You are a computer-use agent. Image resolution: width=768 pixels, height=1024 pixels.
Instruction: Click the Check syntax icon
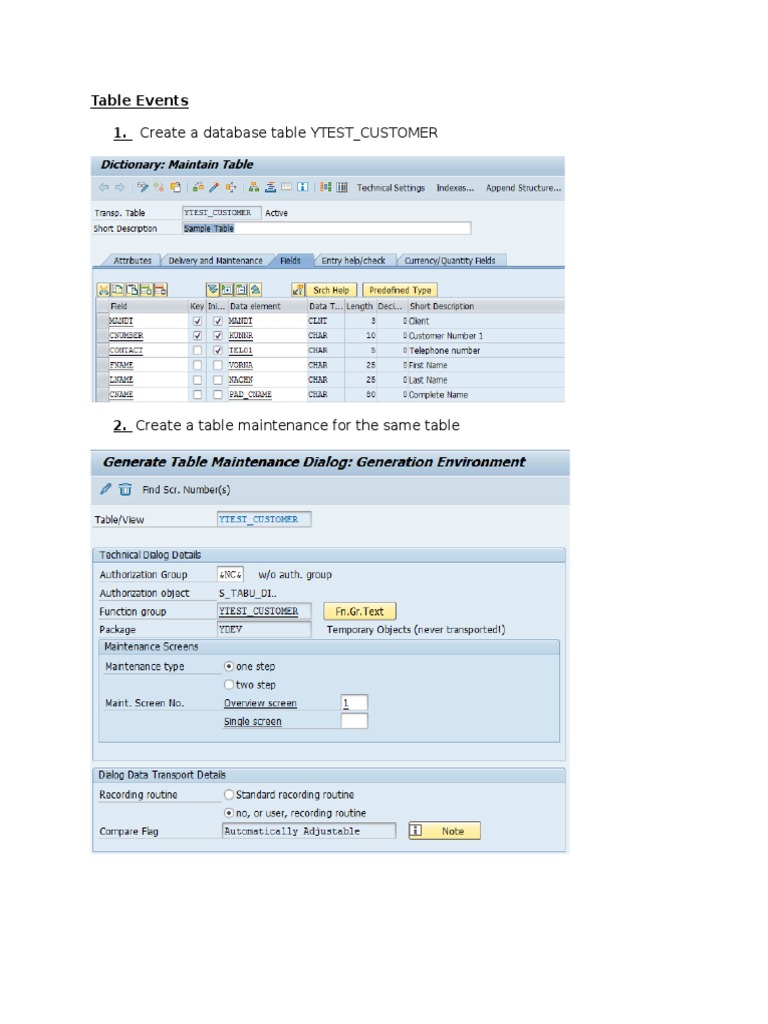[198, 187]
